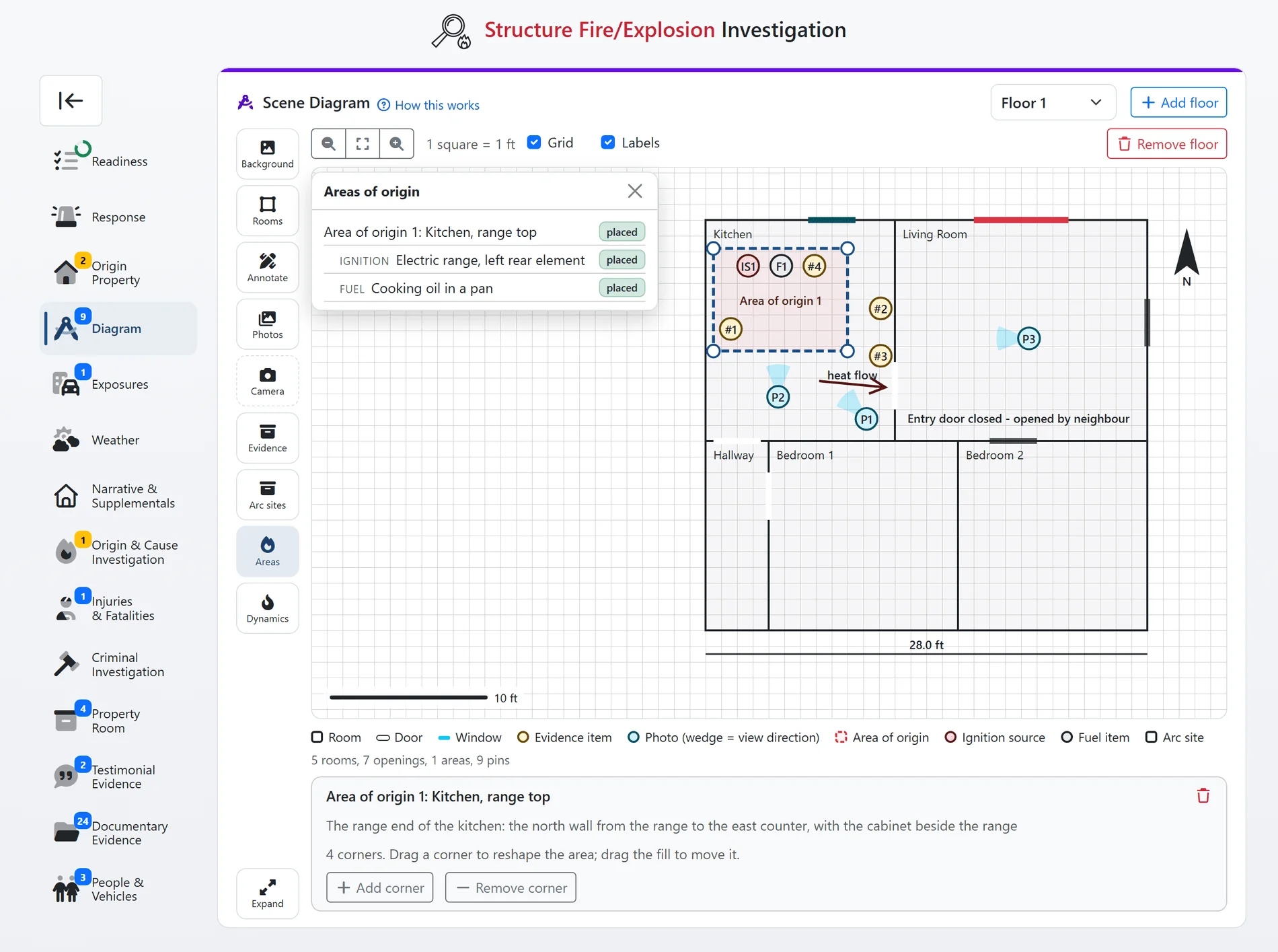Image resolution: width=1278 pixels, height=952 pixels.
Task: Select the Rooms tool
Action: coord(267,211)
